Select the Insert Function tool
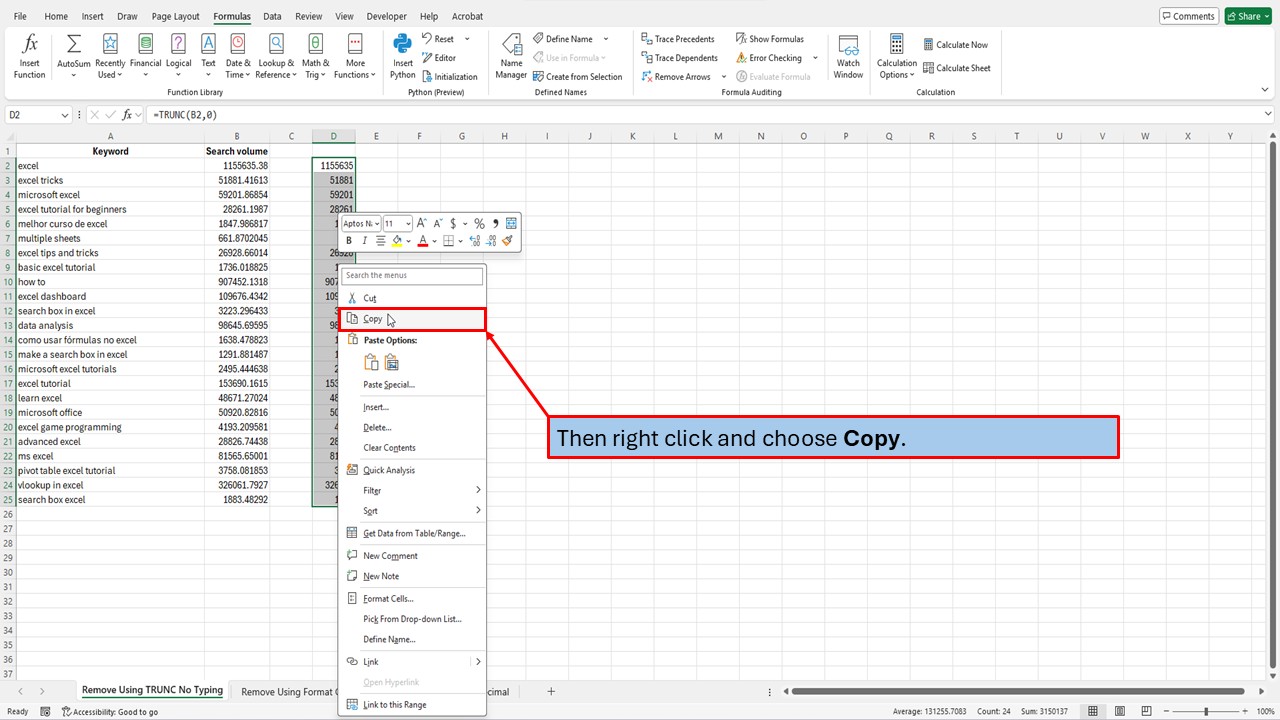 coord(29,55)
